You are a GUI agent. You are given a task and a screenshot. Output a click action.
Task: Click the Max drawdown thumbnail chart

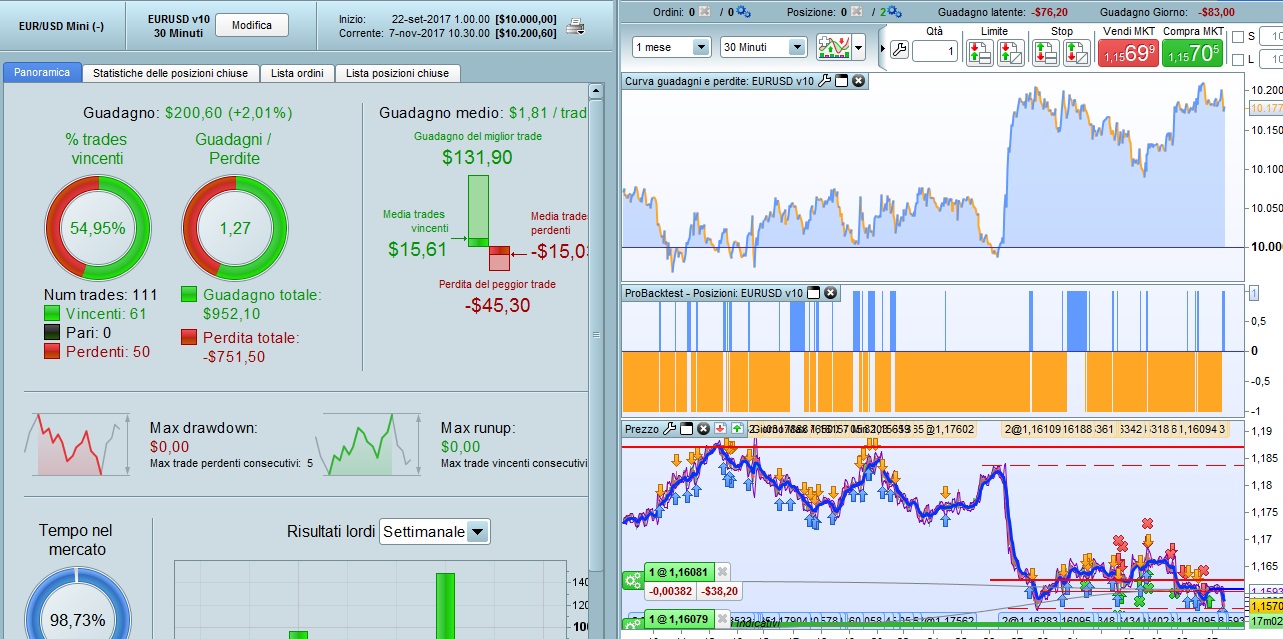coord(77,444)
